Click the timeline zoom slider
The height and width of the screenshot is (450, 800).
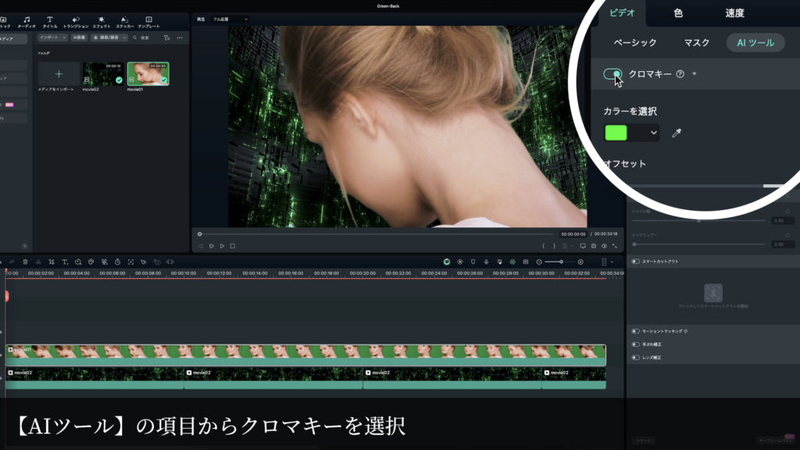click(x=561, y=262)
